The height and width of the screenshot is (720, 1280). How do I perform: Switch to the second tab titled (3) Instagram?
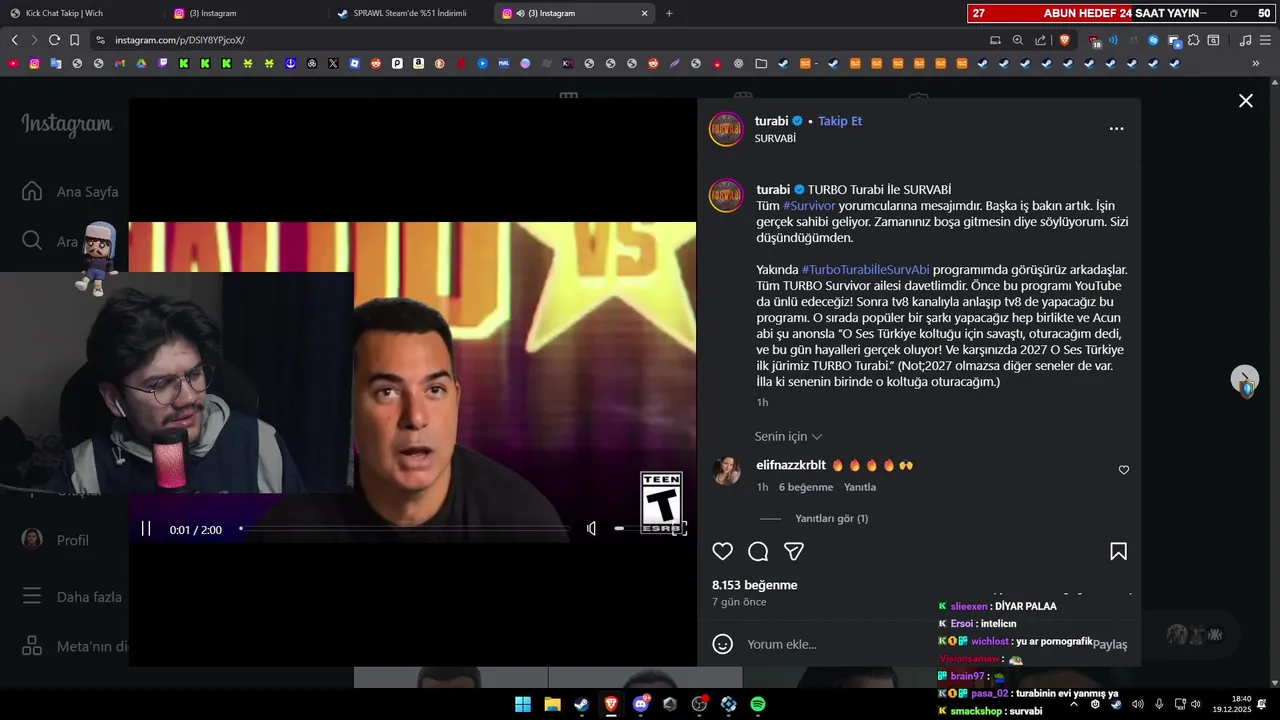(x=246, y=13)
